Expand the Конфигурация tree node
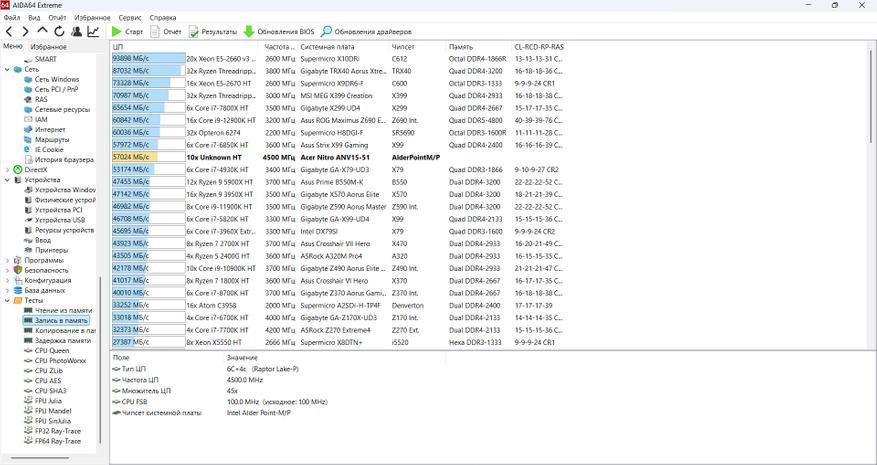Screen dimensions: 877x465 (7, 280)
